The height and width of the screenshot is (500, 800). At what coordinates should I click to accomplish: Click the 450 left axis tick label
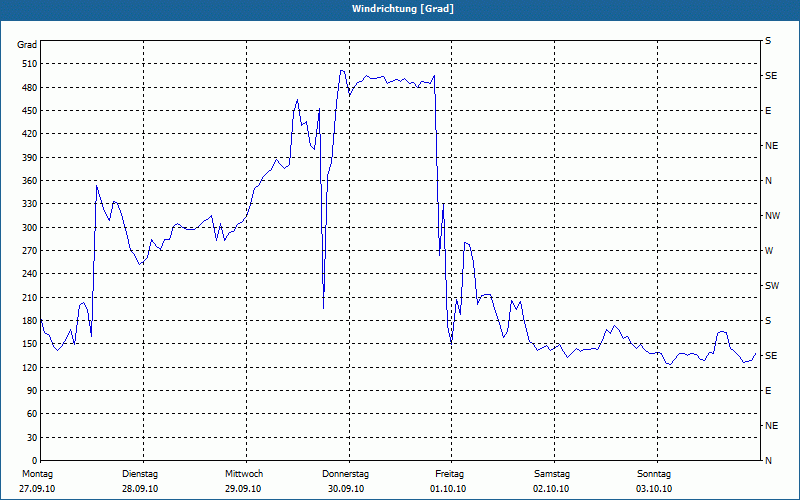(x=30, y=111)
